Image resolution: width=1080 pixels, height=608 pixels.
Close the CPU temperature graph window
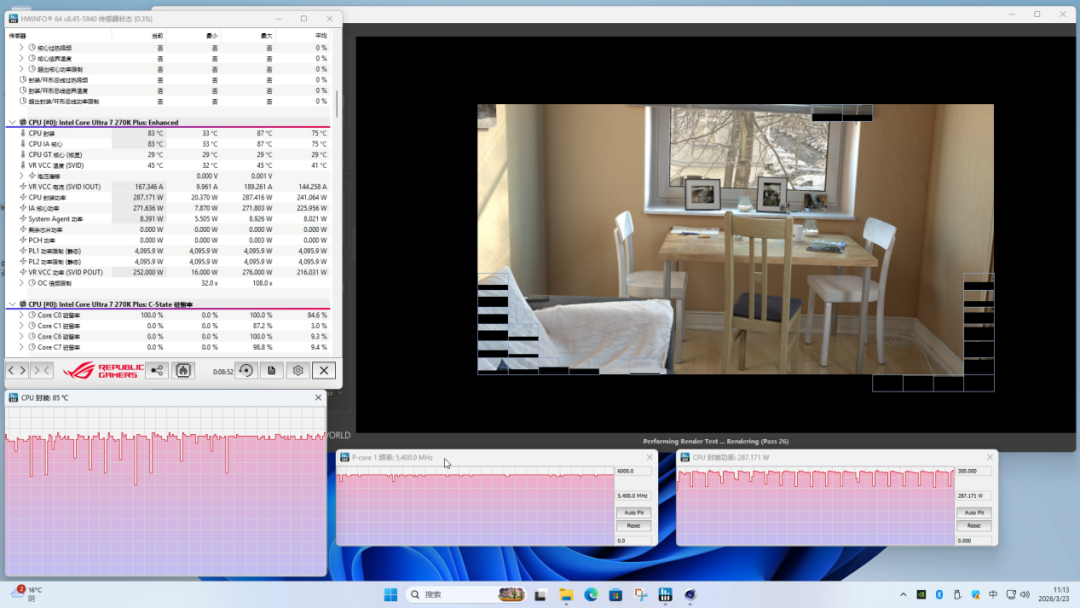[318, 398]
